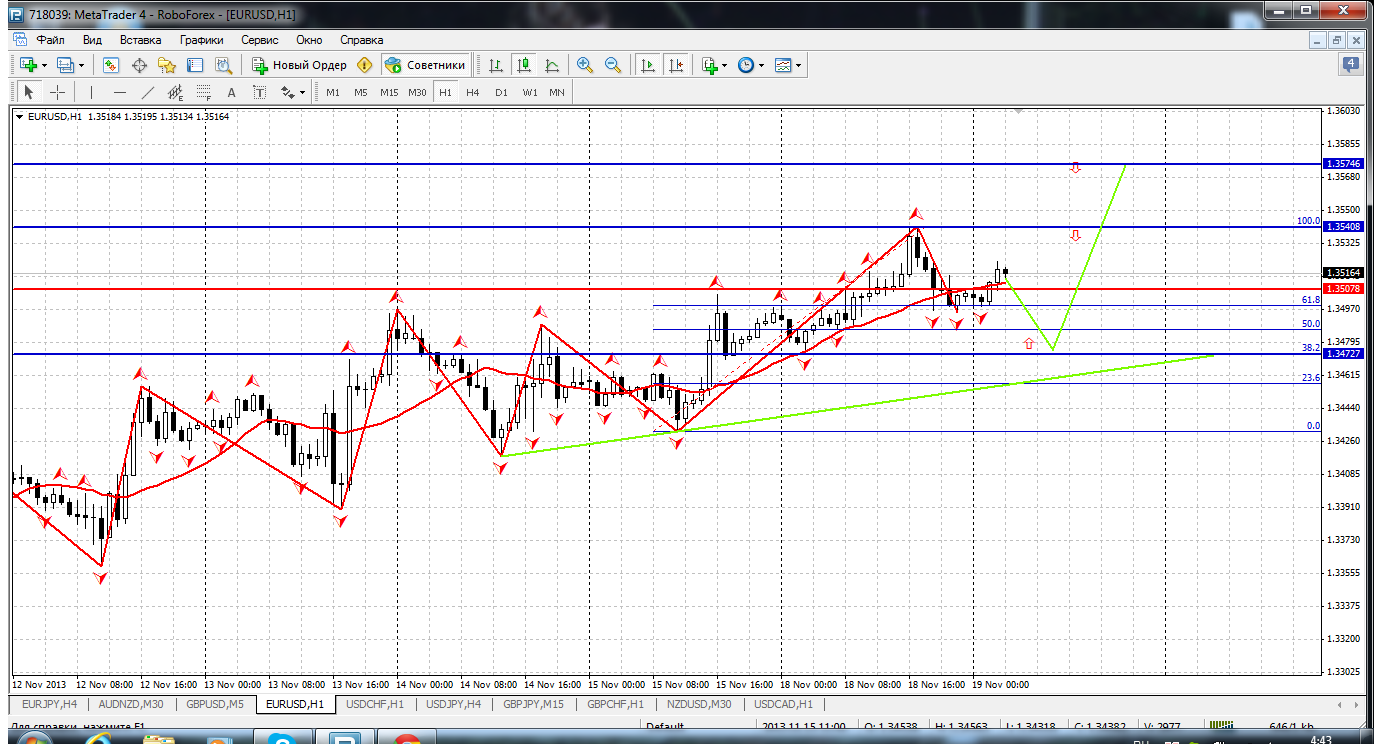
Task: Click the Новый Ордер button
Action: coord(299,65)
